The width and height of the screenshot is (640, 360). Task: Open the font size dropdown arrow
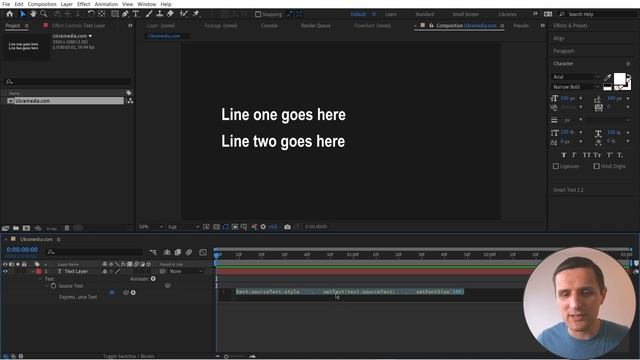(x=580, y=98)
